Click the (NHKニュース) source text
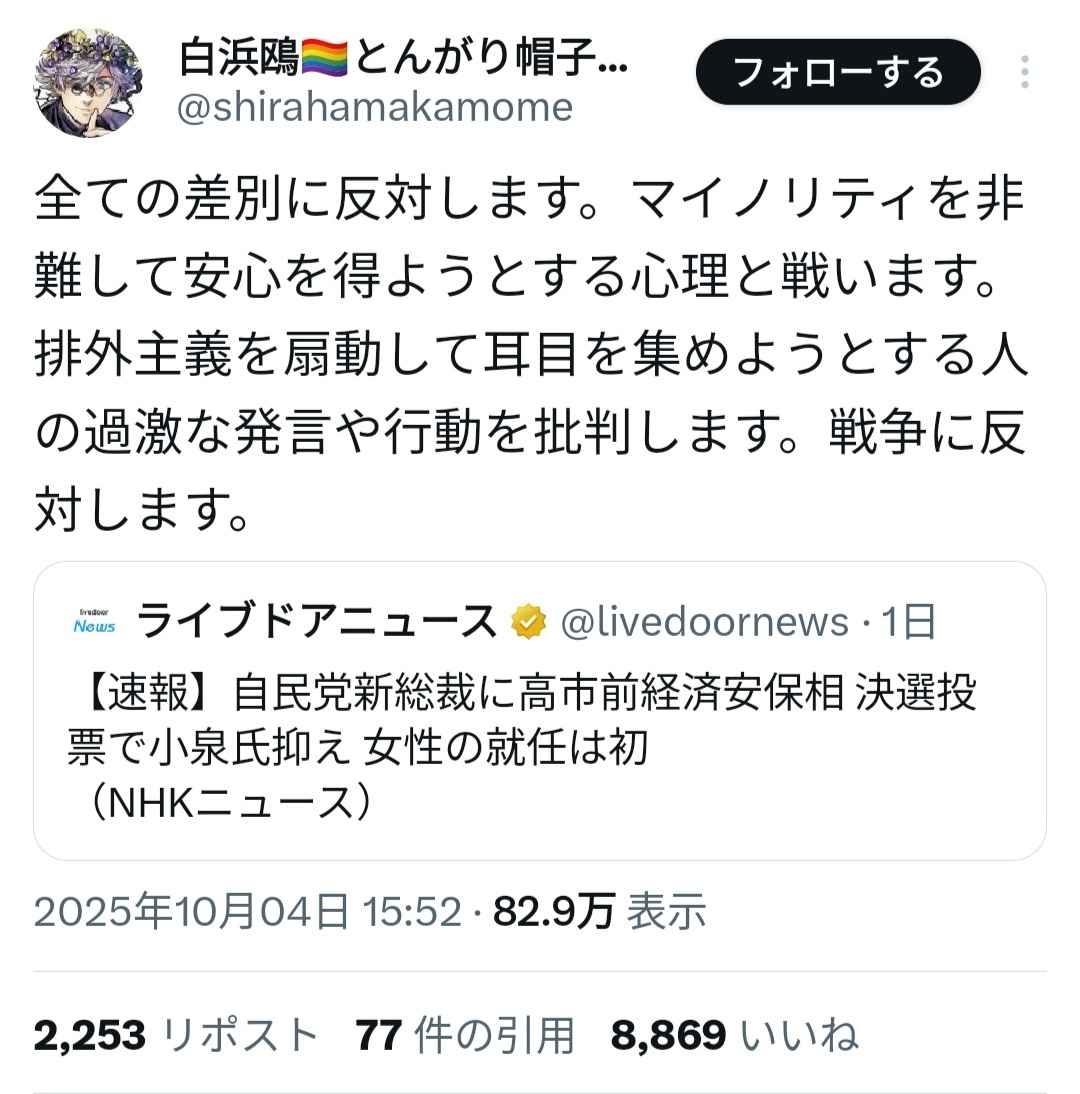The image size is (1080, 1094). pyautogui.click(x=228, y=802)
